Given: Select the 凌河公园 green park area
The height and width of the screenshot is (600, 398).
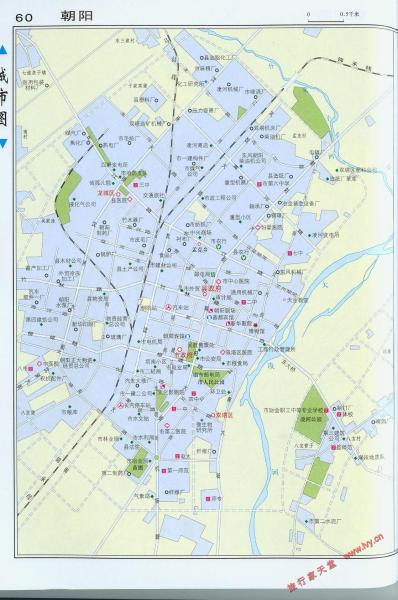Looking at the screenshot, I should (313, 415).
